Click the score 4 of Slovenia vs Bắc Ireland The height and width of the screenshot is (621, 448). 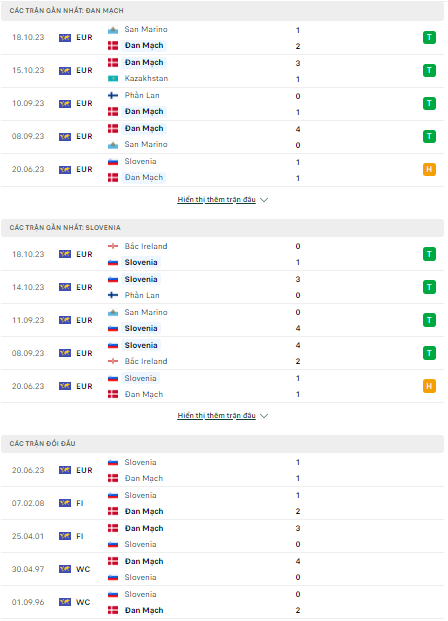coord(298,345)
